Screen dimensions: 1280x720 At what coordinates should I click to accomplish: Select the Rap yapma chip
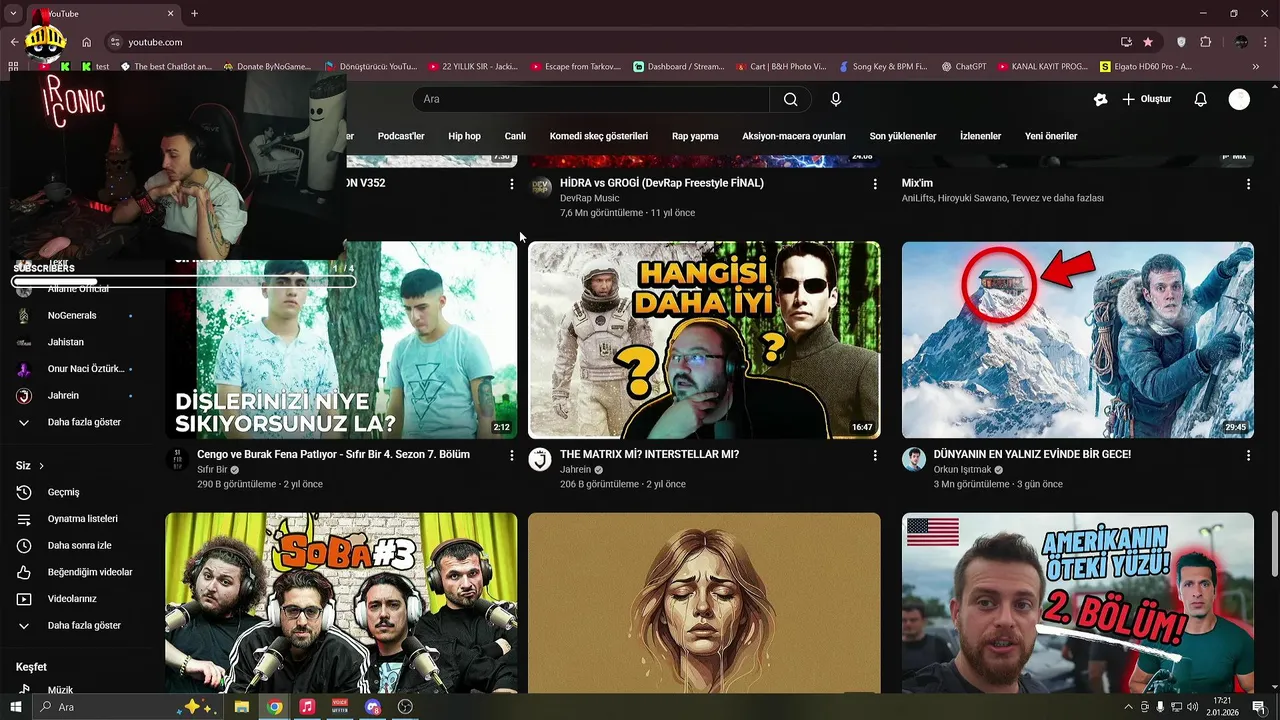pyautogui.click(x=695, y=136)
